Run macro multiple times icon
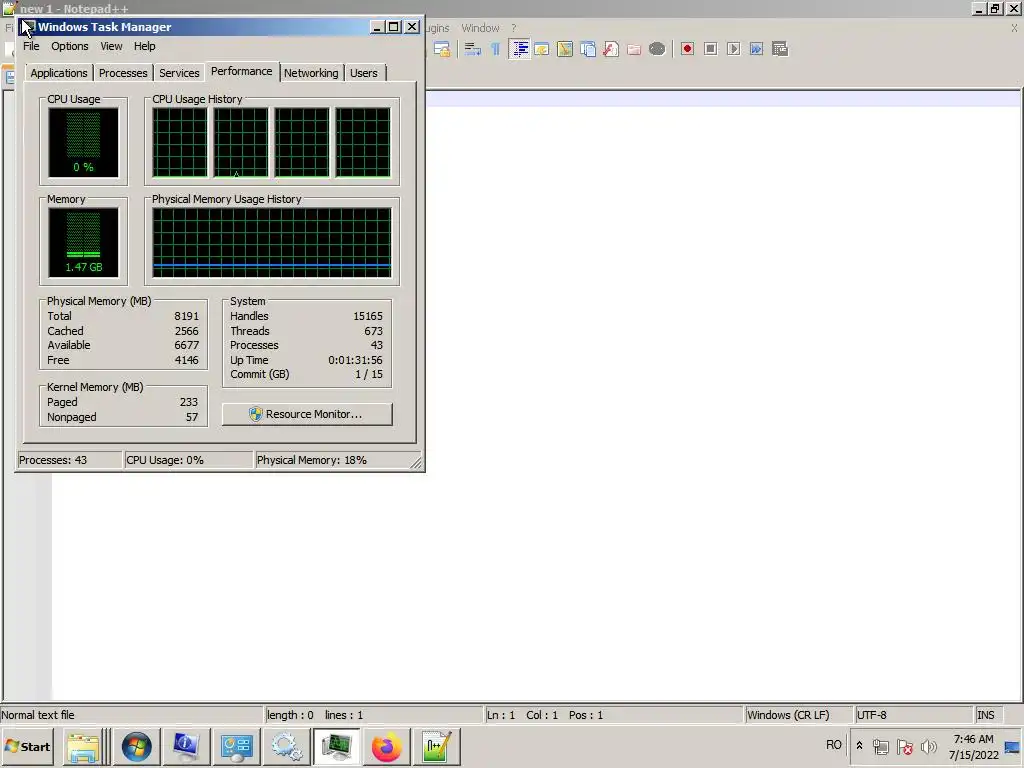Viewport: 1024px width, 768px height. [x=756, y=49]
